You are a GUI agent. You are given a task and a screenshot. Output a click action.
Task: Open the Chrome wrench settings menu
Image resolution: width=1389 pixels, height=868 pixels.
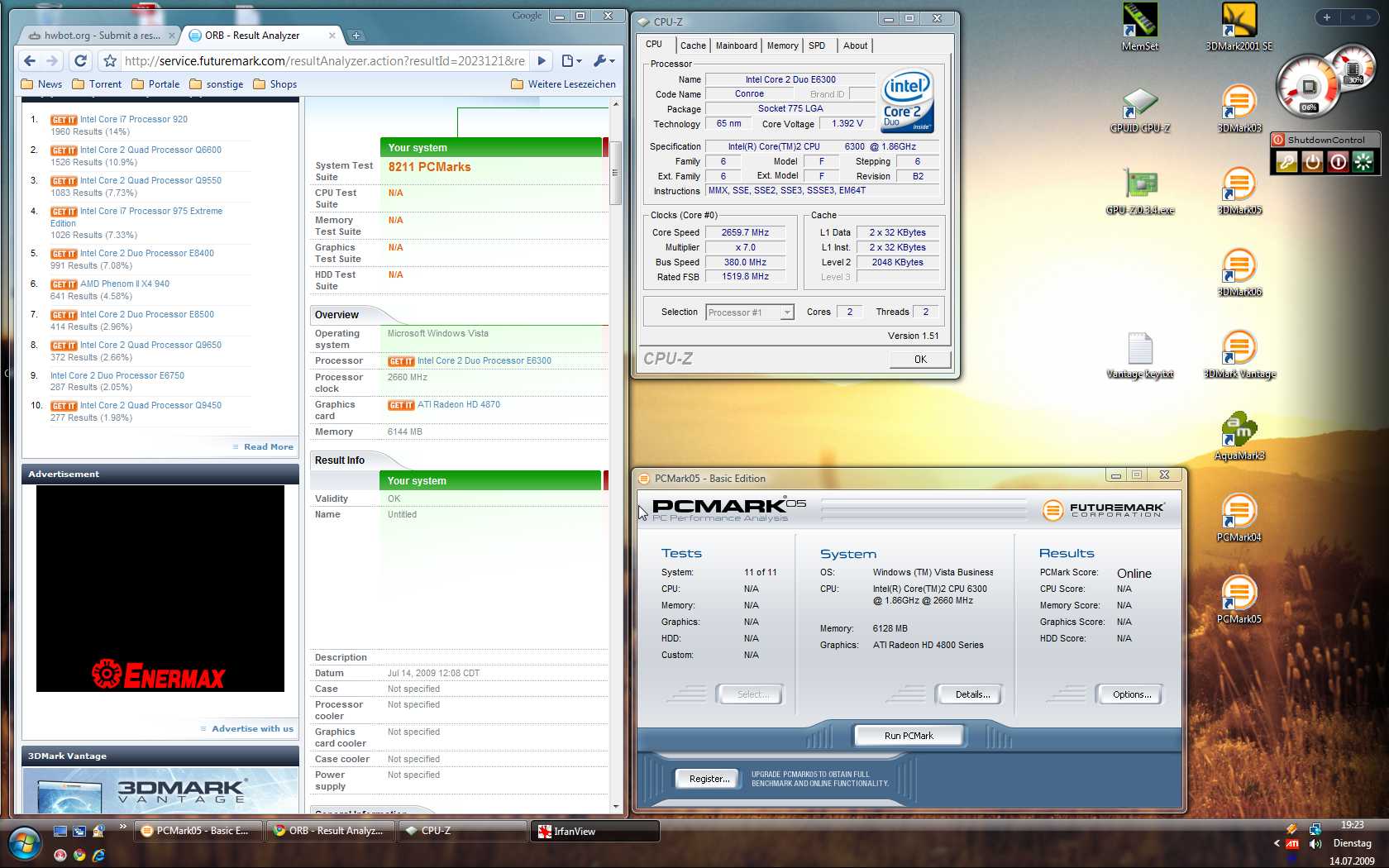tap(604, 60)
